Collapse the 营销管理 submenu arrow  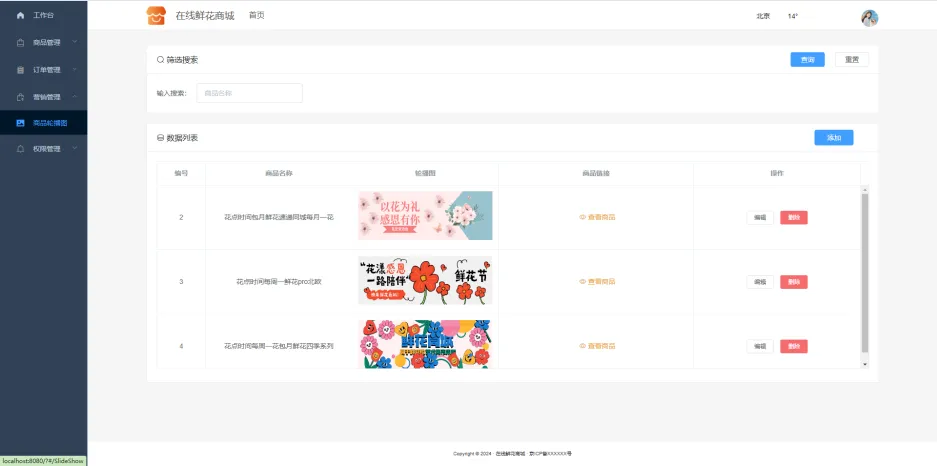pos(74,97)
